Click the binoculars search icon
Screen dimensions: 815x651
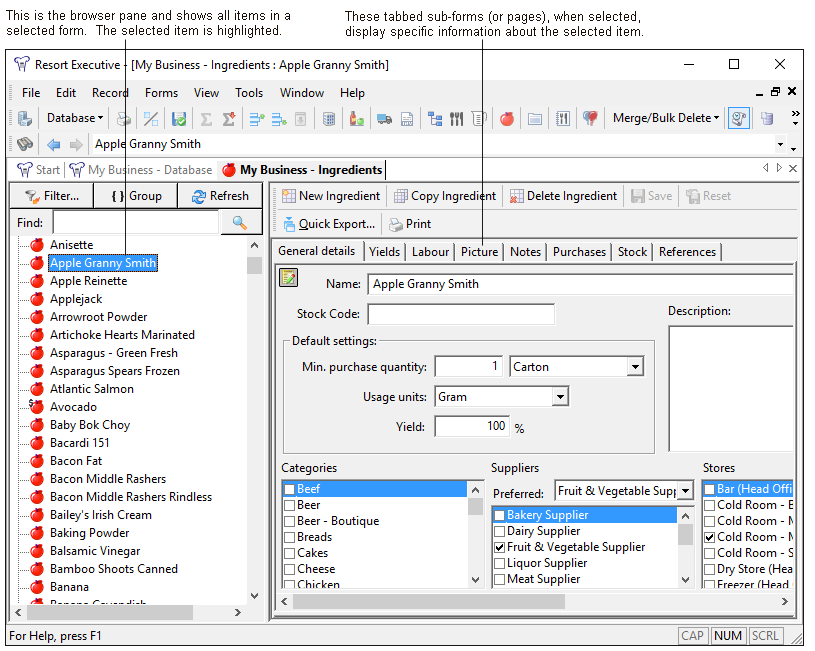25,144
